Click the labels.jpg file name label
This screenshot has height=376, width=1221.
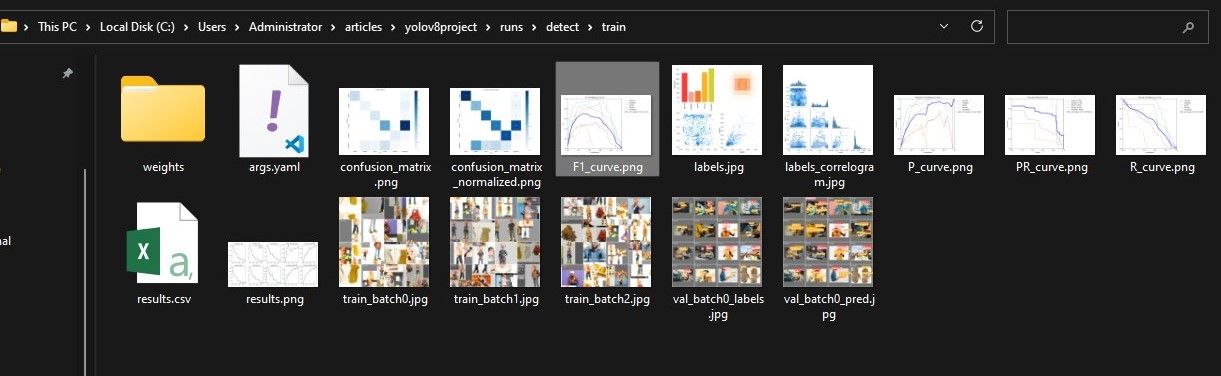pyautogui.click(x=718, y=167)
